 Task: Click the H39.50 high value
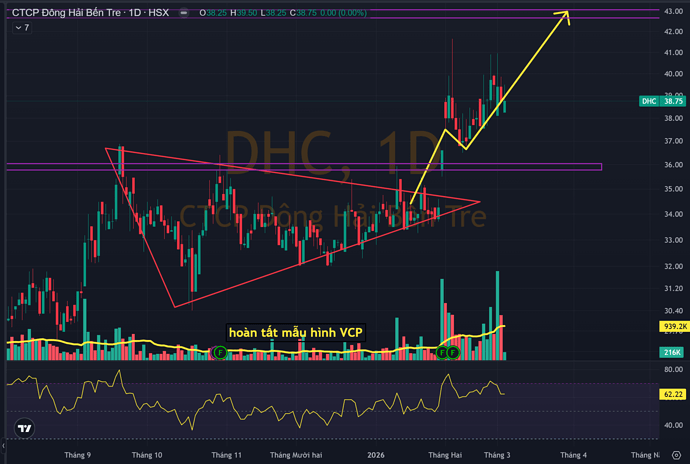[x=244, y=13]
